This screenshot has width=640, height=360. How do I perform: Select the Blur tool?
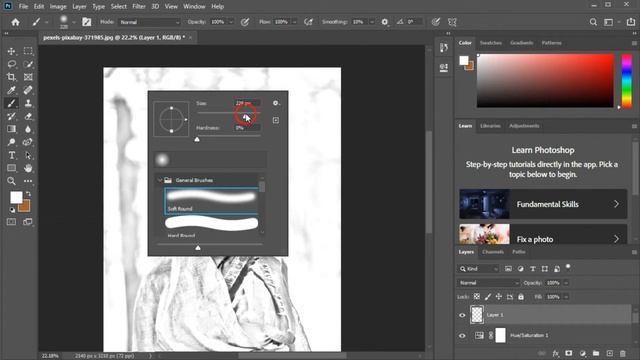pyautogui.click(x=28, y=129)
